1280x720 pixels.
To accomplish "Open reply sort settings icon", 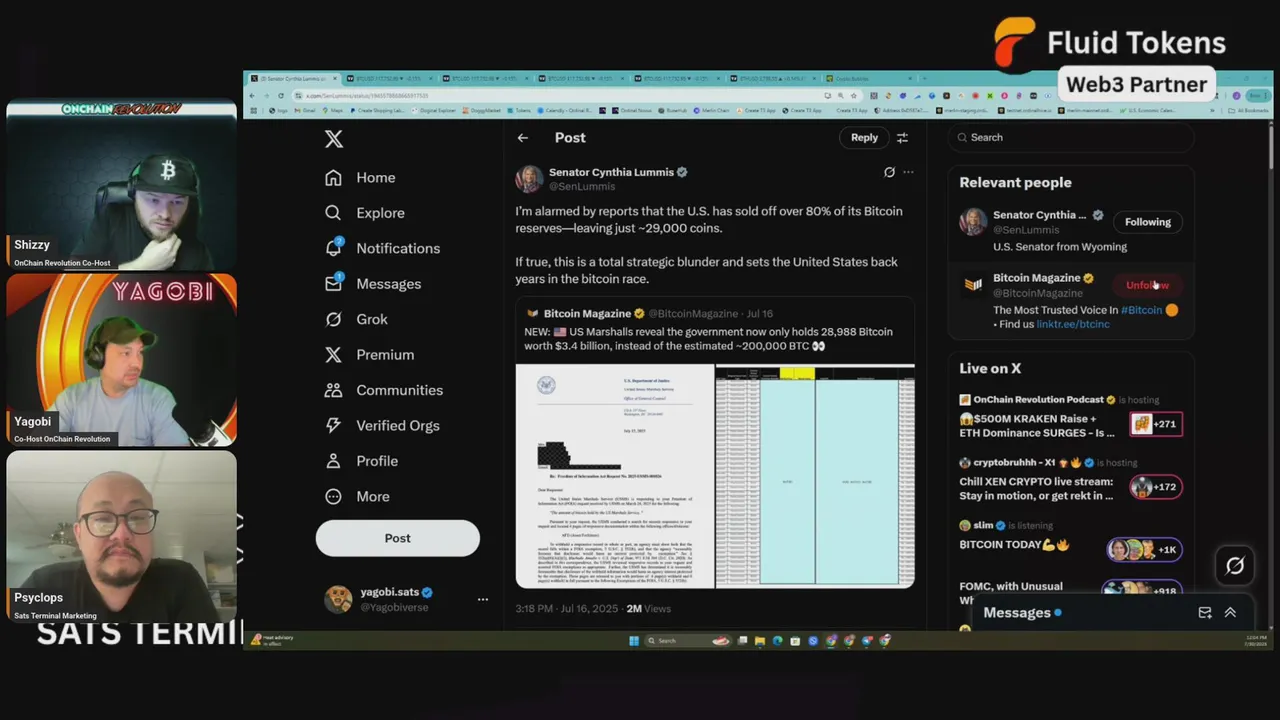I will tap(902, 138).
